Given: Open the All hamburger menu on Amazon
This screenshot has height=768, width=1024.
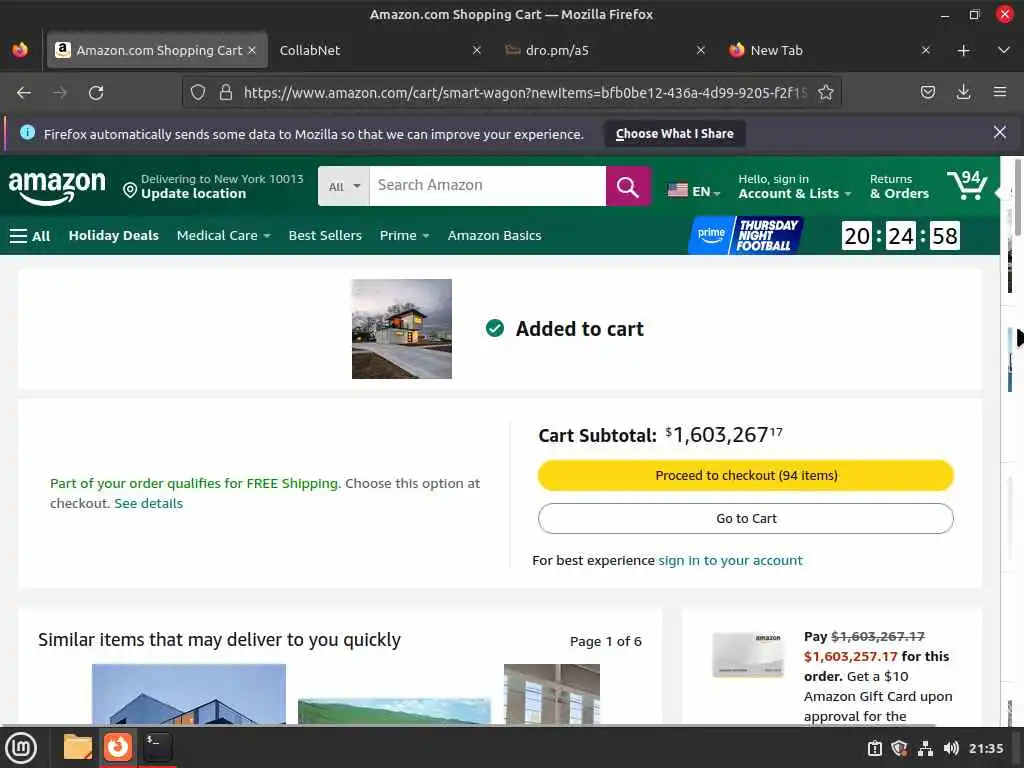Looking at the screenshot, I should pyautogui.click(x=30, y=236).
